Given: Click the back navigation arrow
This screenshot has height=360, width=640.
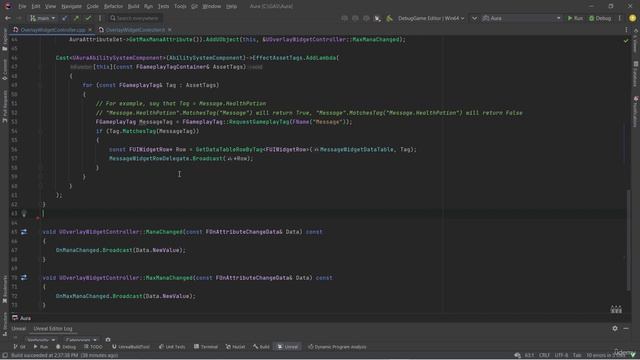Looking at the screenshot, I should (8, 18).
